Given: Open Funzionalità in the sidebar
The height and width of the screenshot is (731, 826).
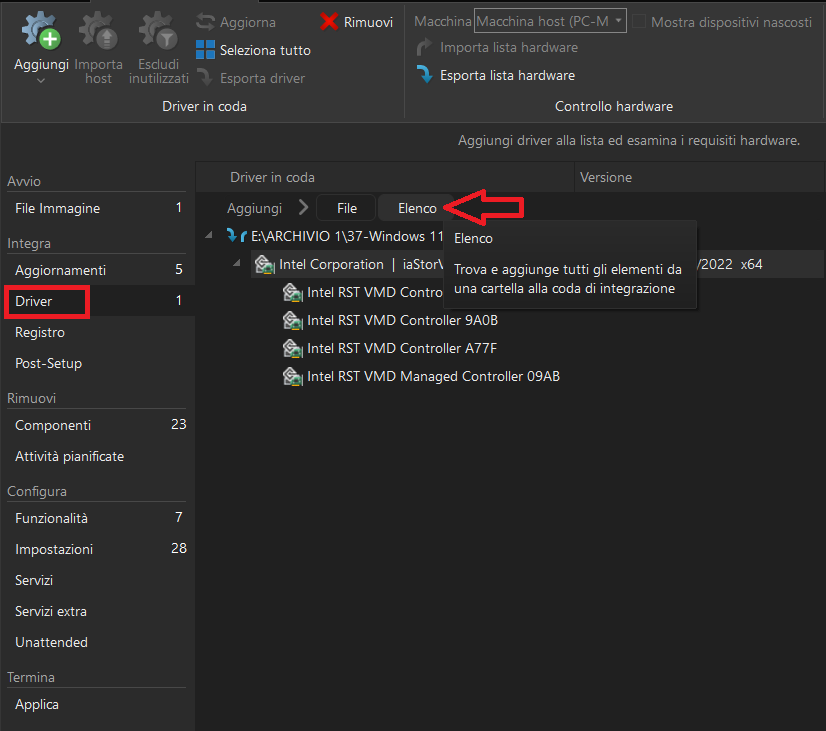Looking at the screenshot, I should click(x=97, y=518).
